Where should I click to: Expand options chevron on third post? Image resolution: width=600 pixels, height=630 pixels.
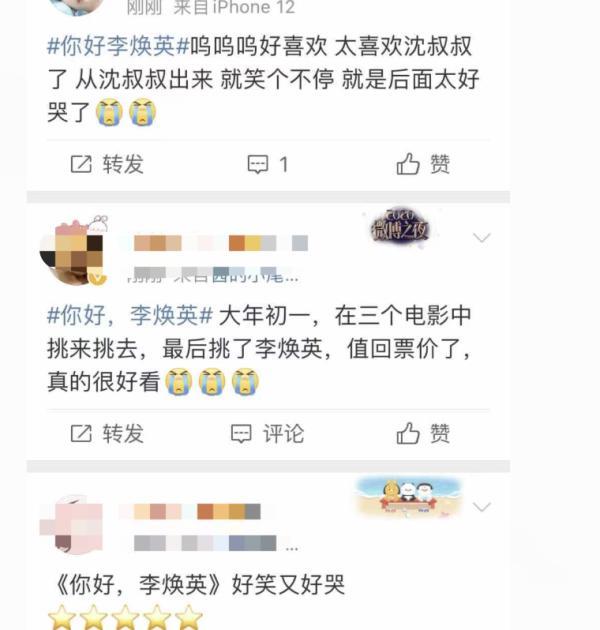pos(481,507)
